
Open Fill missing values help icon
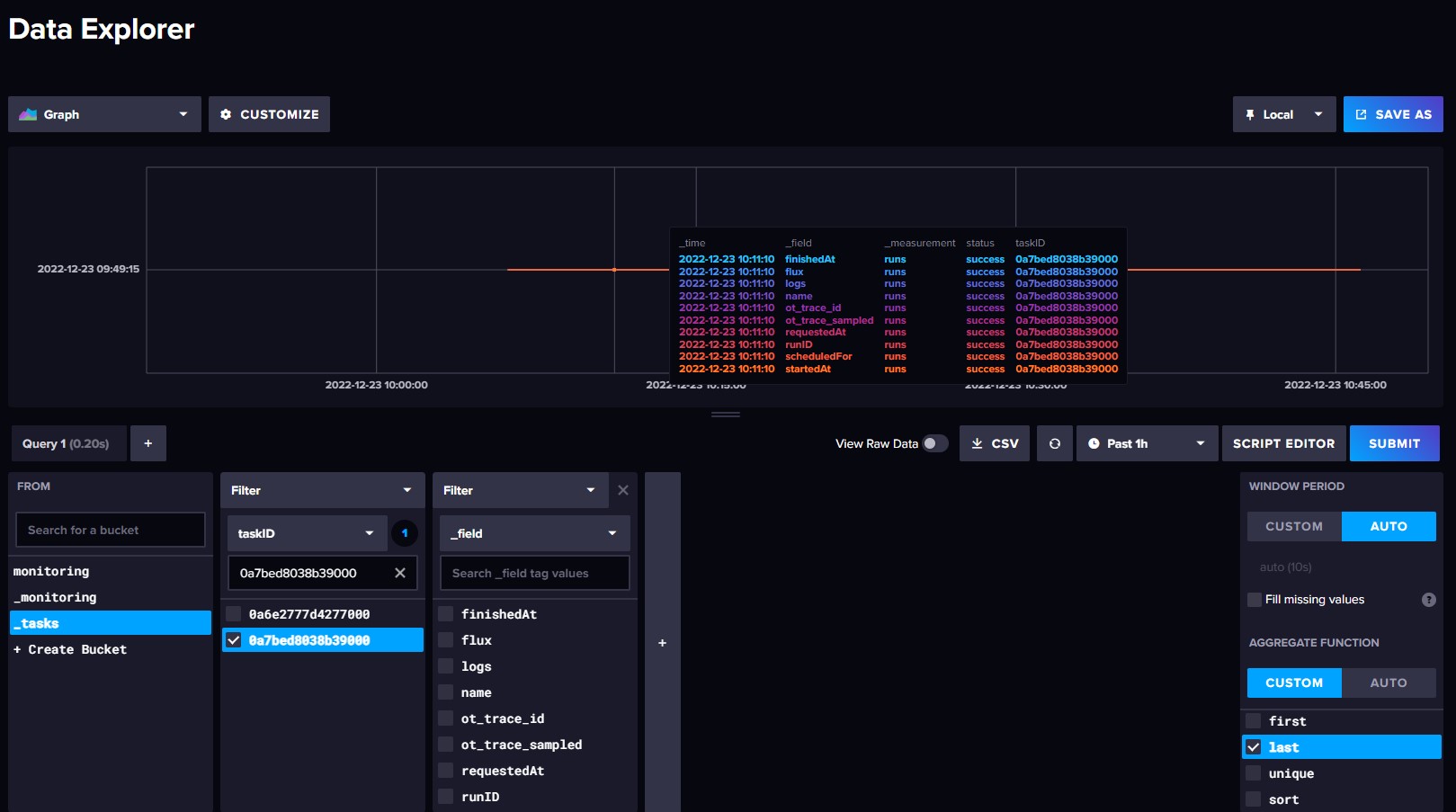[1429, 600]
